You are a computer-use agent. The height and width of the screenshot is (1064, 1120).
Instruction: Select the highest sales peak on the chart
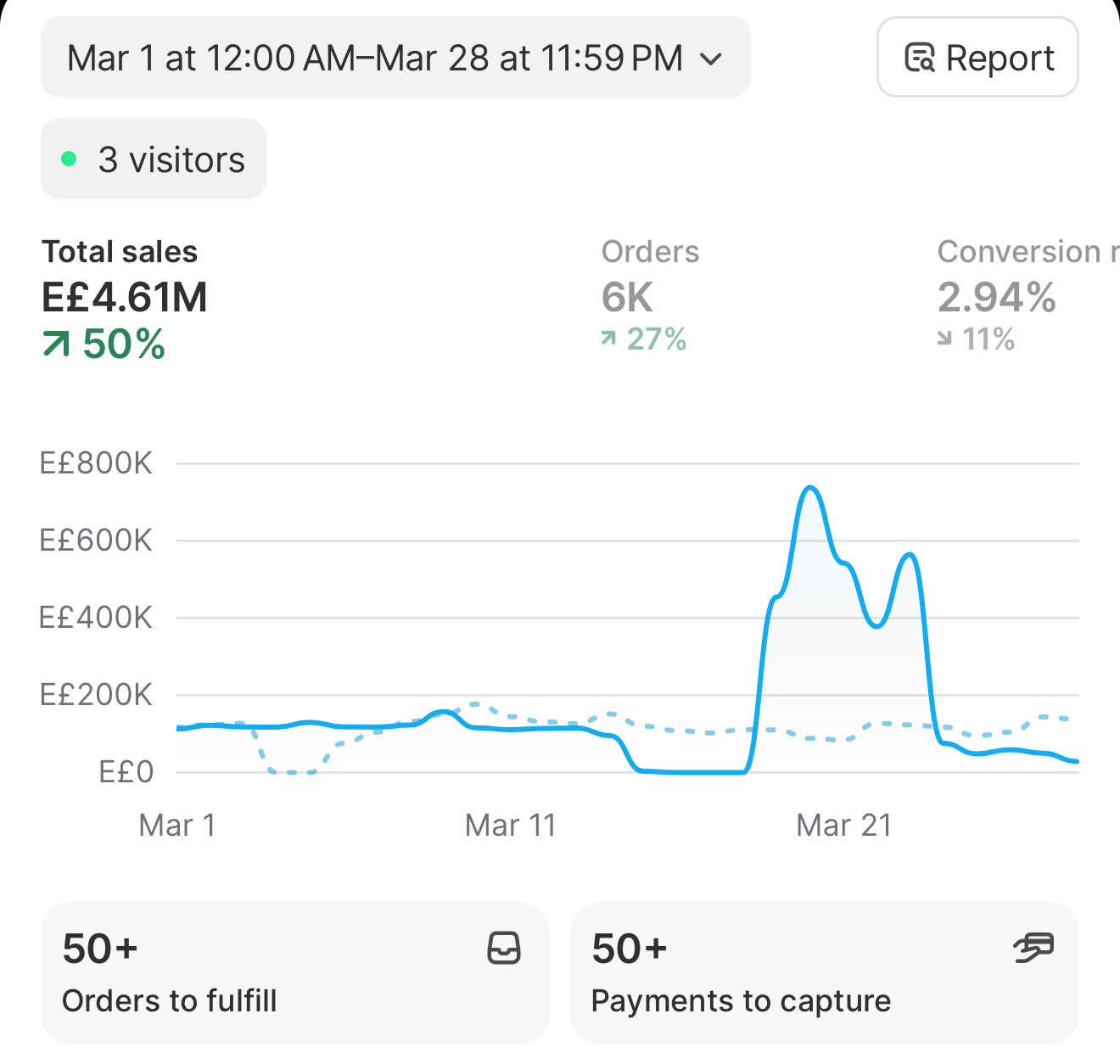810,488
